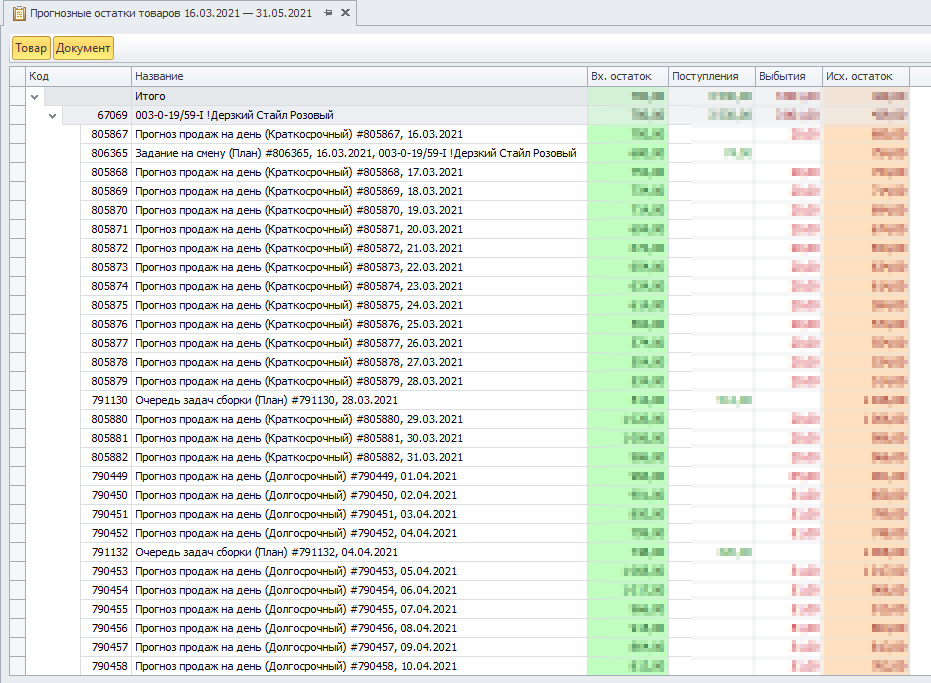
Task: Select row Очередь задач сборки #791132
Action: 266,552
